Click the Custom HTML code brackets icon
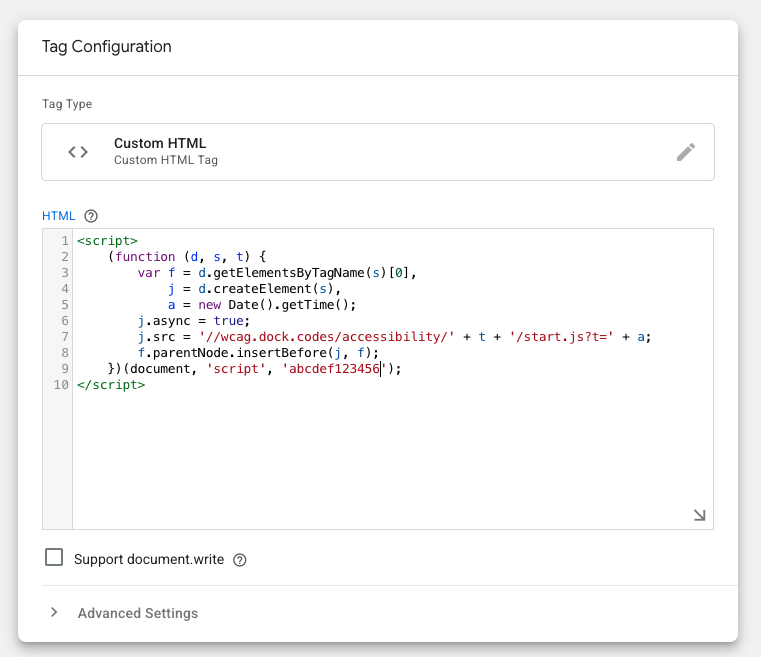Viewport: 761px width, 657px height. [78, 152]
